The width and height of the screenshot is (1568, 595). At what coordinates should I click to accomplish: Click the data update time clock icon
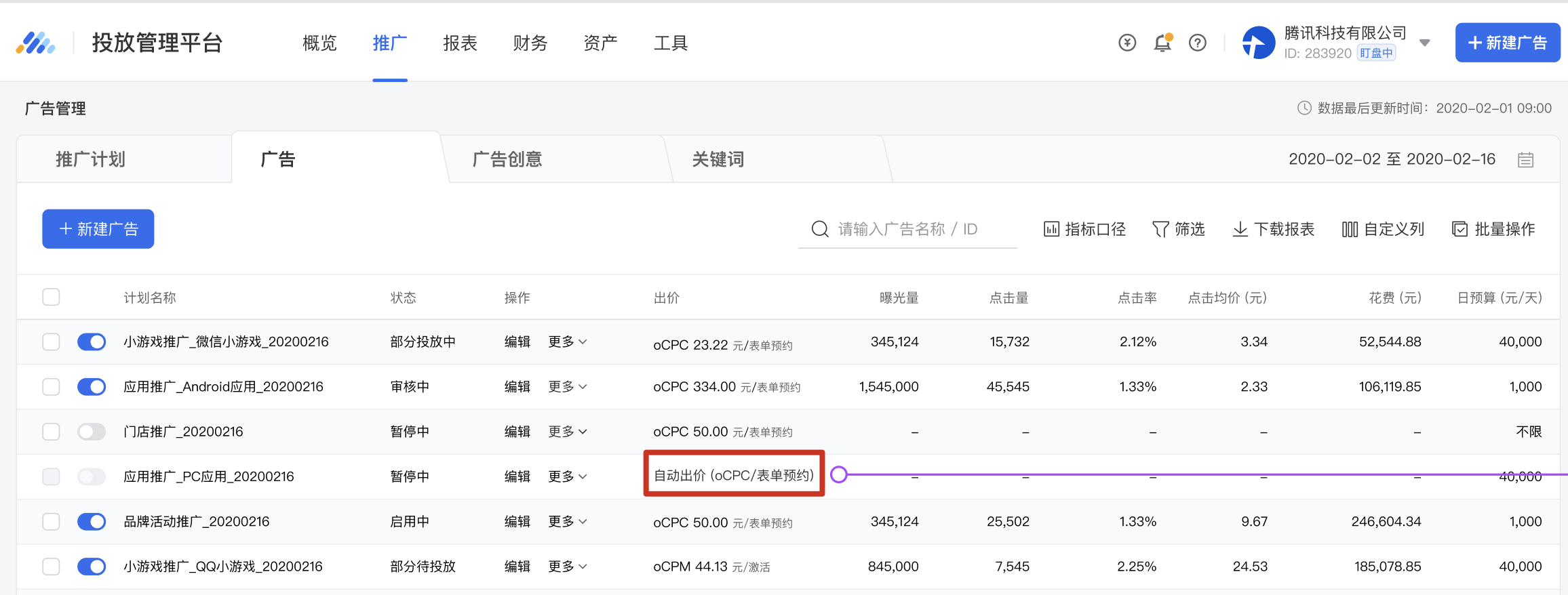click(x=1304, y=108)
